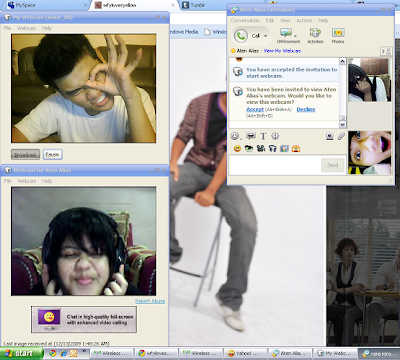400x360 pixels.
Task: Click the conversation scrollbar down arrow
Action: coord(342,124)
